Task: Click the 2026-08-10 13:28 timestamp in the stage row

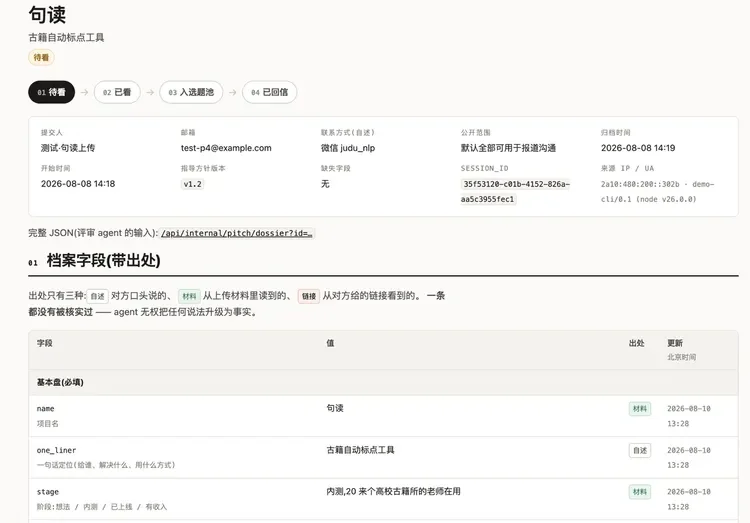Action: (x=689, y=499)
